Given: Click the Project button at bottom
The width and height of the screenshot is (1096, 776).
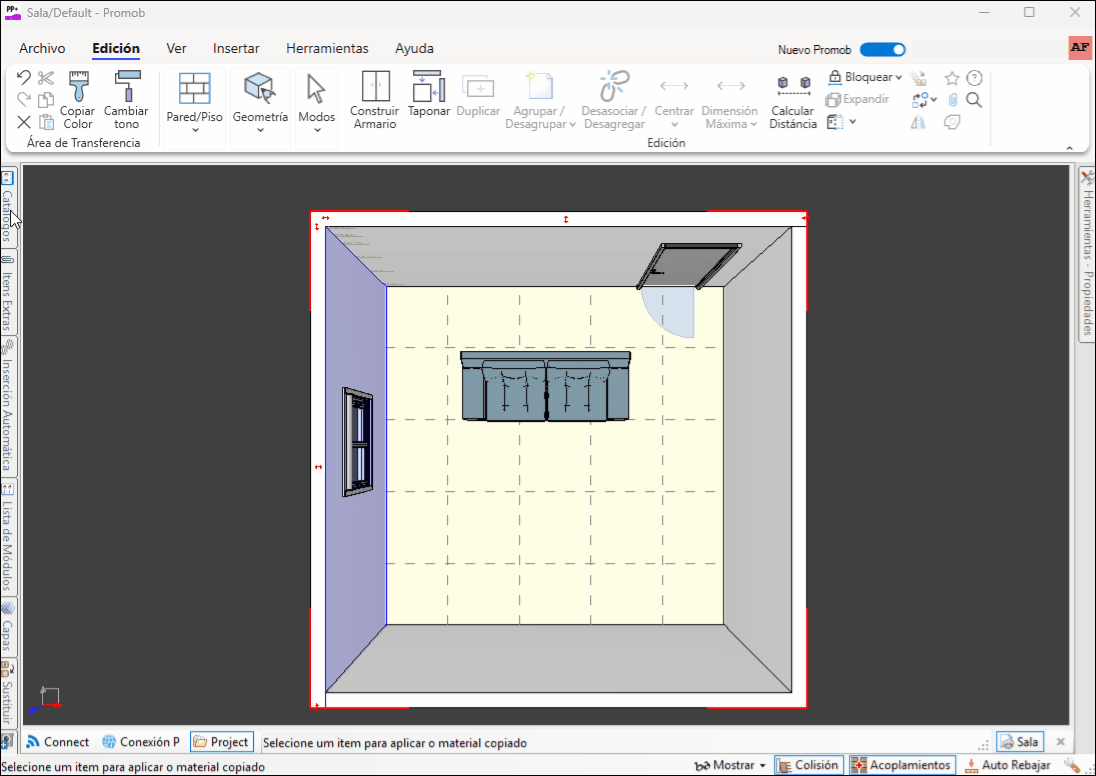Looking at the screenshot, I should tap(221, 742).
